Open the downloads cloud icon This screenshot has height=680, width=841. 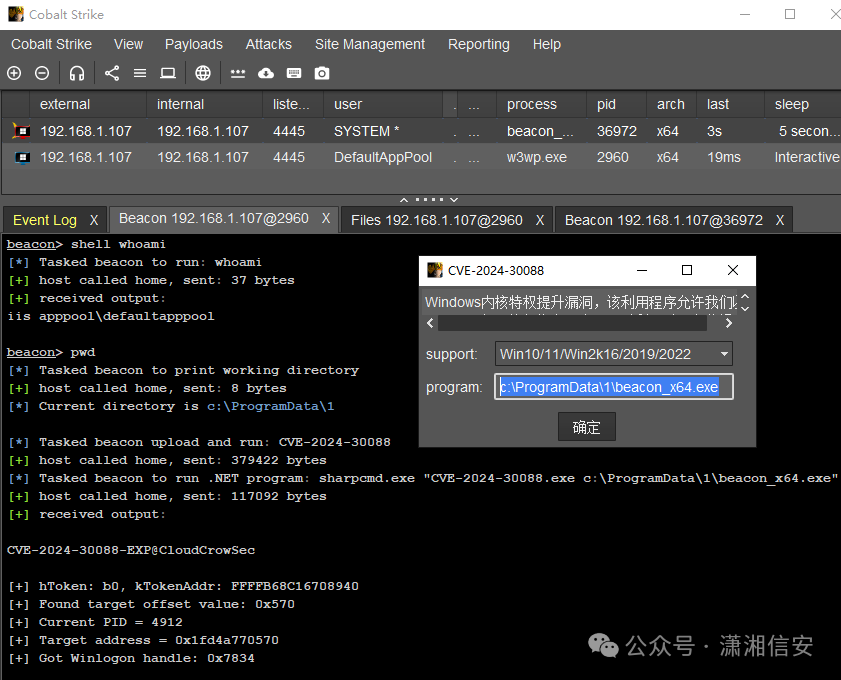265,73
